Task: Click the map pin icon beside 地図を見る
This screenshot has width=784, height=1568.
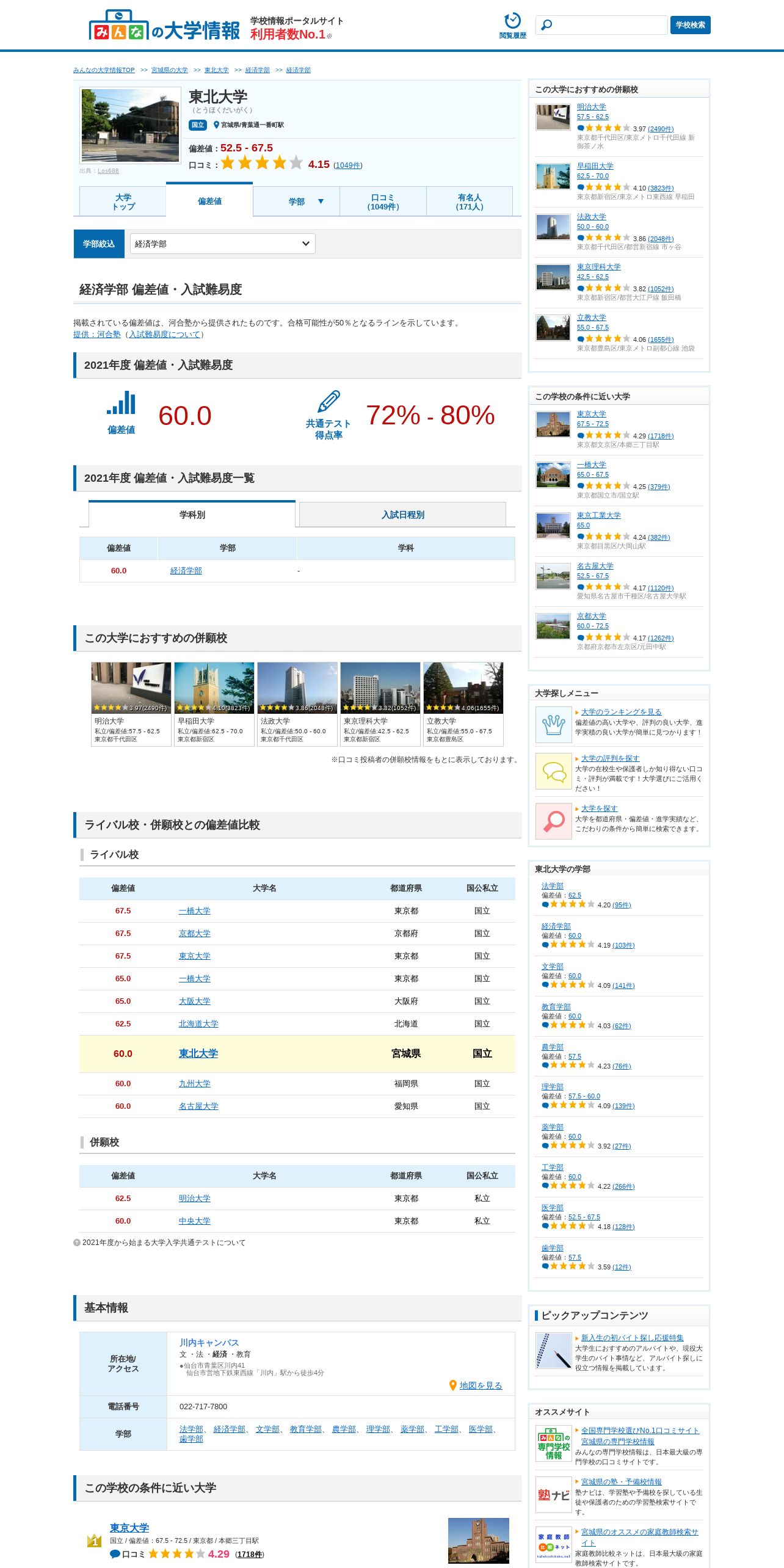Action: [x=453, y=1385]
